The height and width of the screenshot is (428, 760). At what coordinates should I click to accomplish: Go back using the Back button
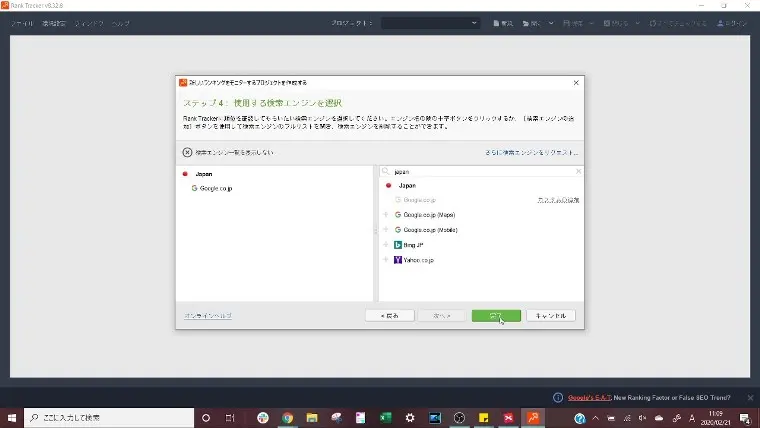(389, 315)
